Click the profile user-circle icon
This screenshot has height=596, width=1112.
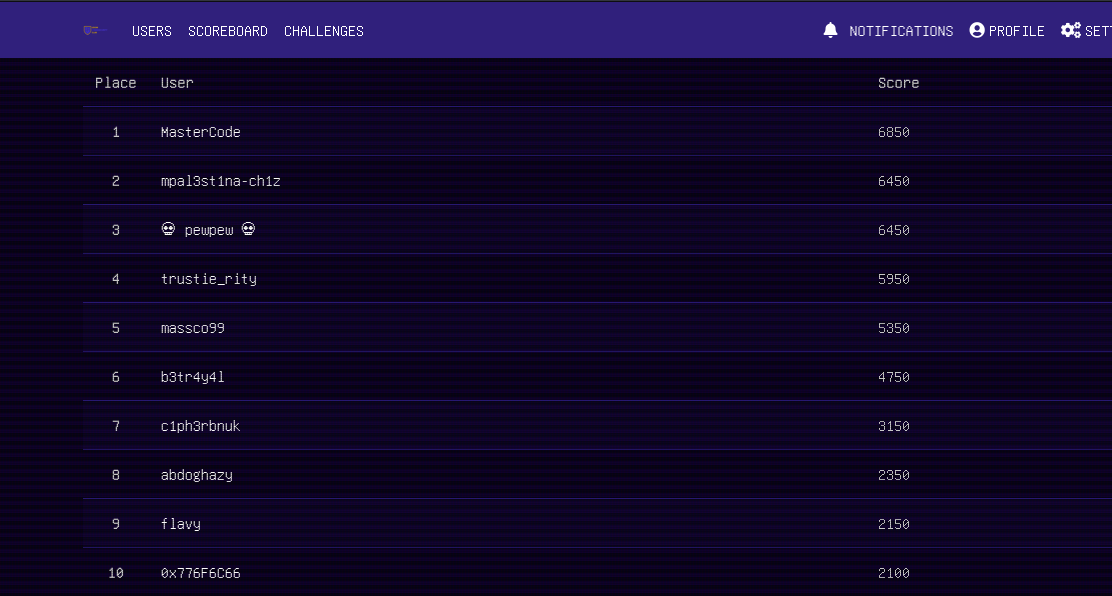[977, 31]
